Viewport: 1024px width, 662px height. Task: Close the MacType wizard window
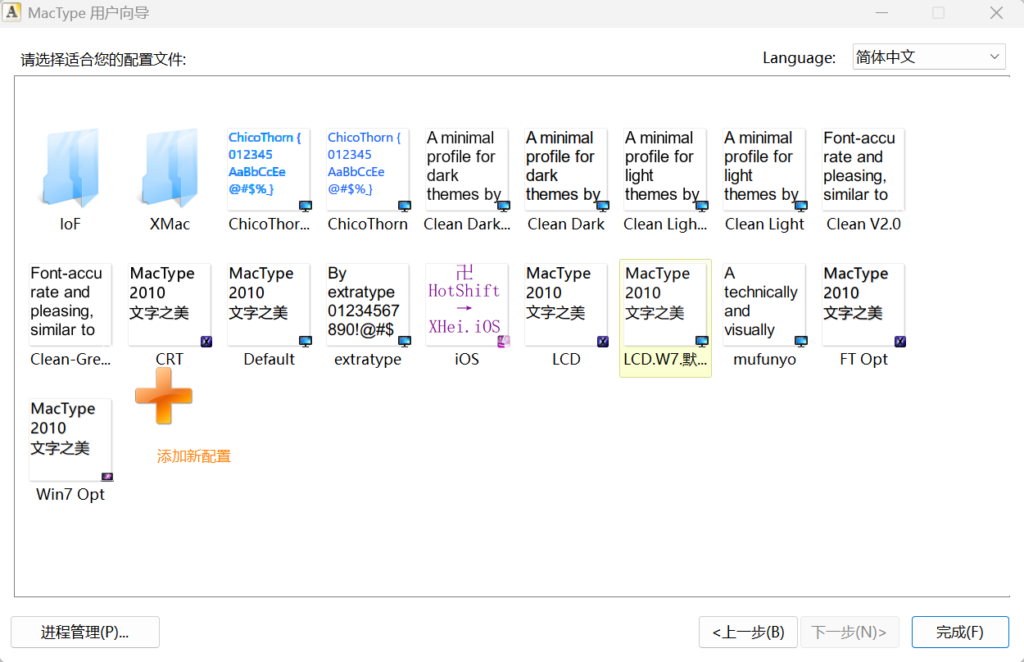coord(996,13)
